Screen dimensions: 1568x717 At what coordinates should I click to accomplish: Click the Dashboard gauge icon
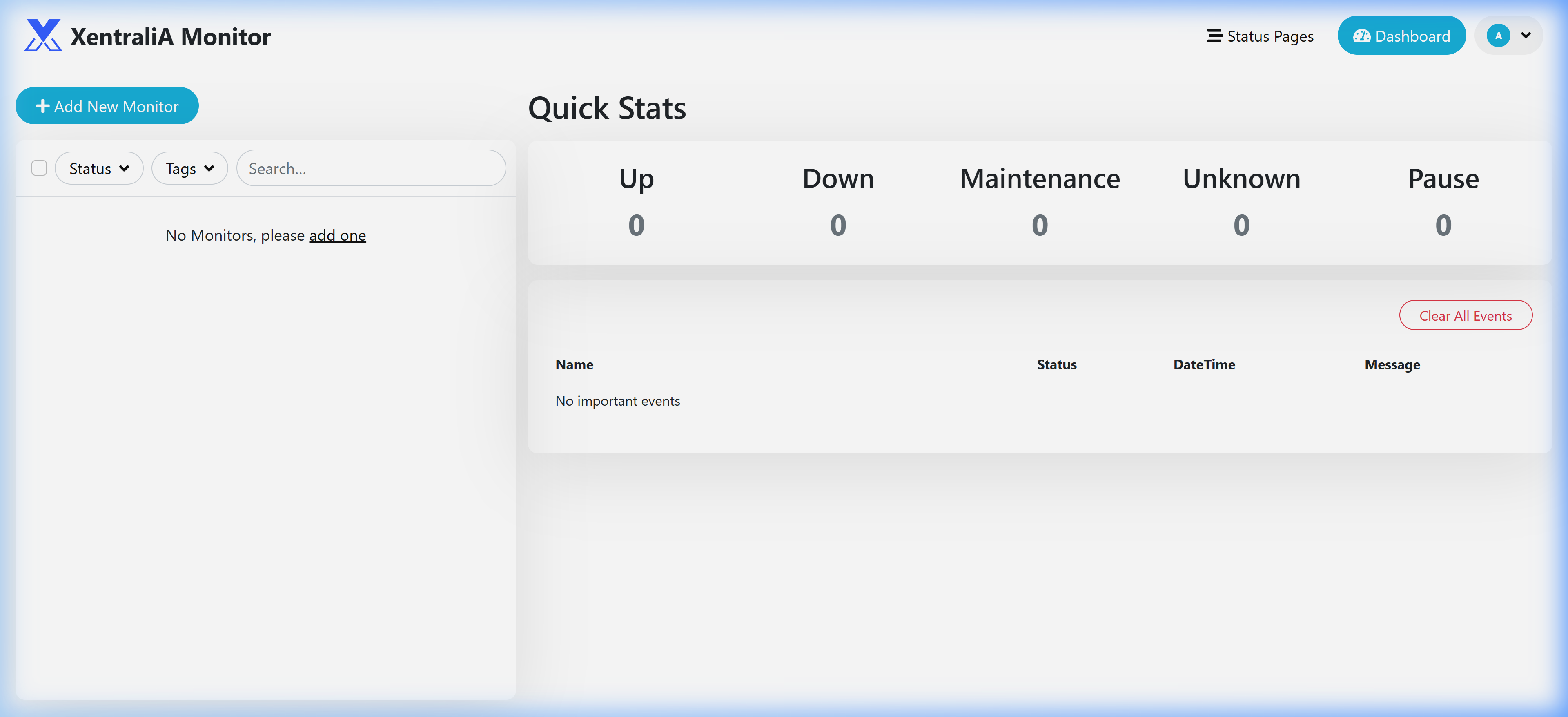tap(1362, 36)
